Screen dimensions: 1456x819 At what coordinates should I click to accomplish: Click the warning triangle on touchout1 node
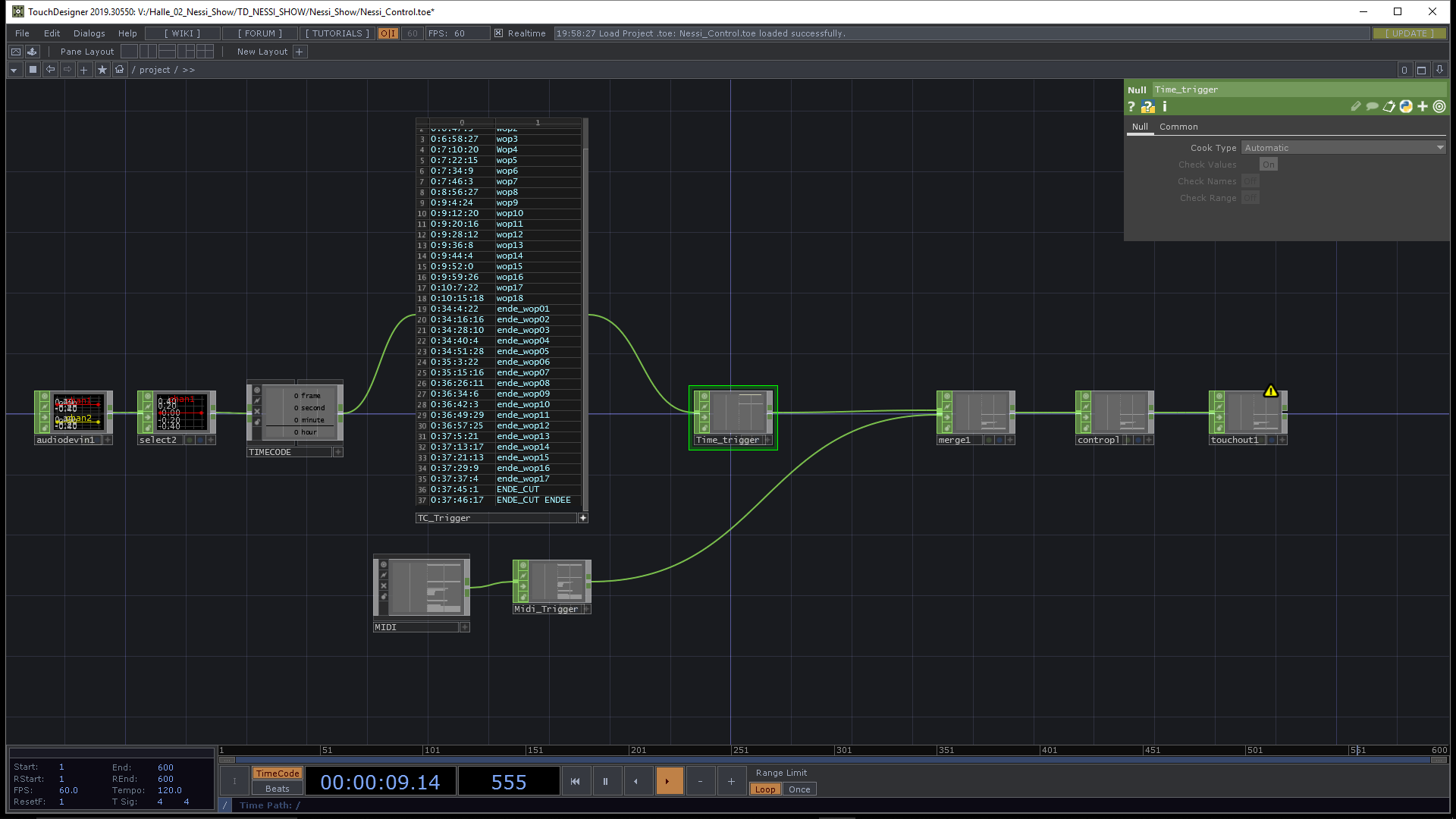tap(1271, 392)
